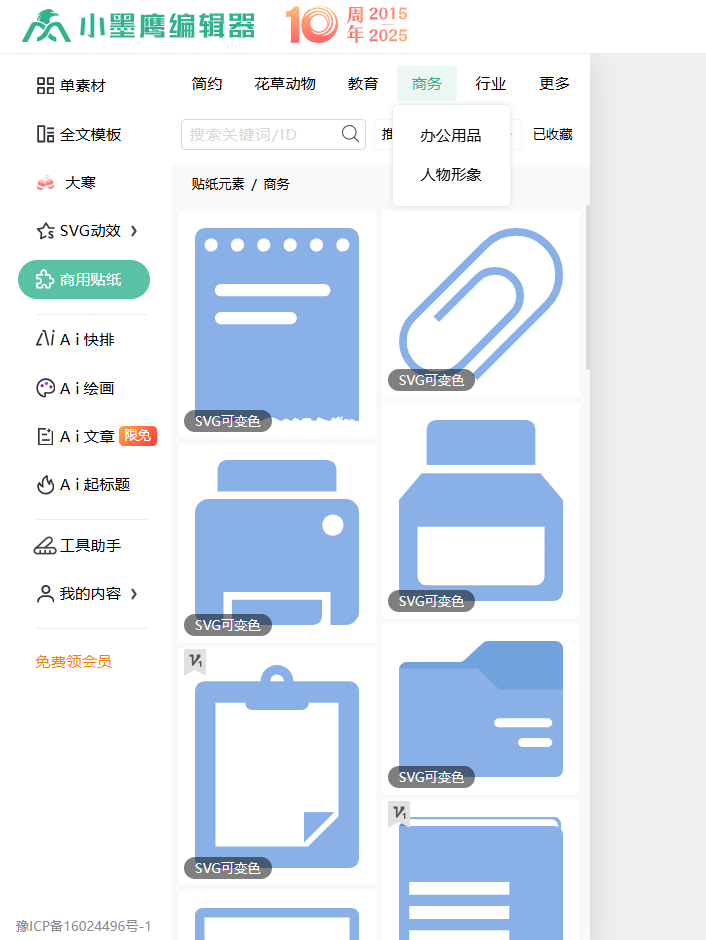Click the 限免 badge beside Ai文章
The width and height of the screenshot is (706, 940).
[x=138, y=436]
